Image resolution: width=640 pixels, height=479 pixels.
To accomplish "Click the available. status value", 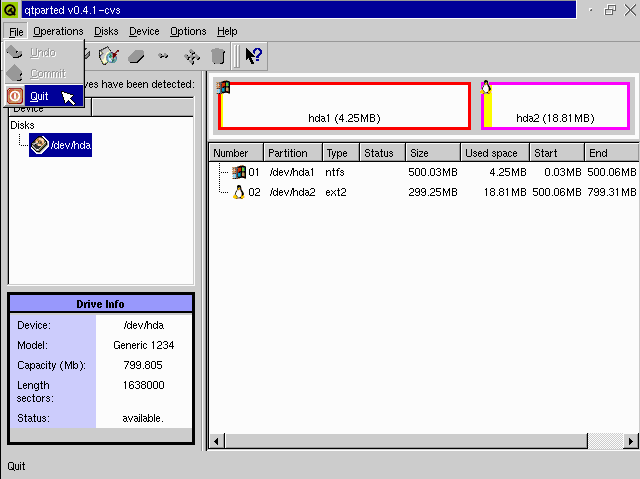I will [x=143, y=418].
